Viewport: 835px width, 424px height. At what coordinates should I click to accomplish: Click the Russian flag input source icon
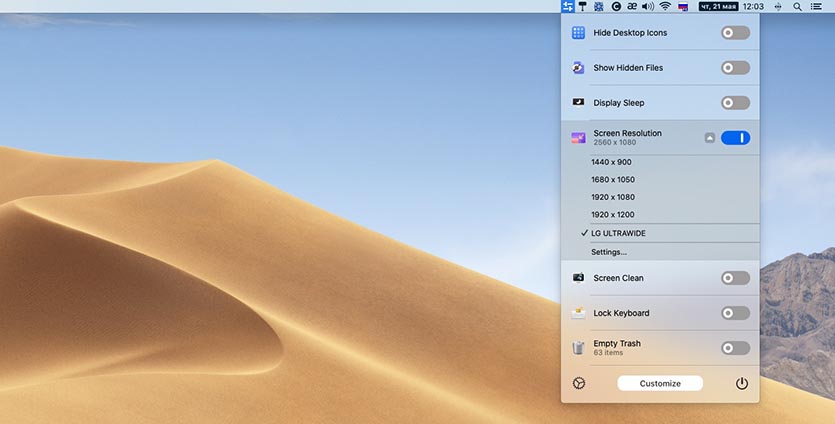684,6
